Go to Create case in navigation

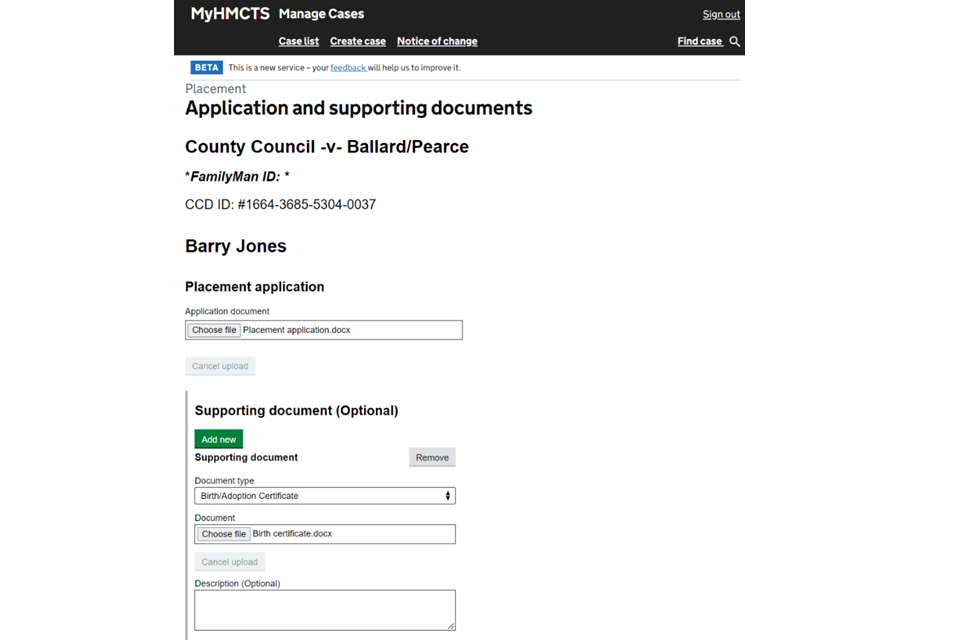tap(357, 42)
